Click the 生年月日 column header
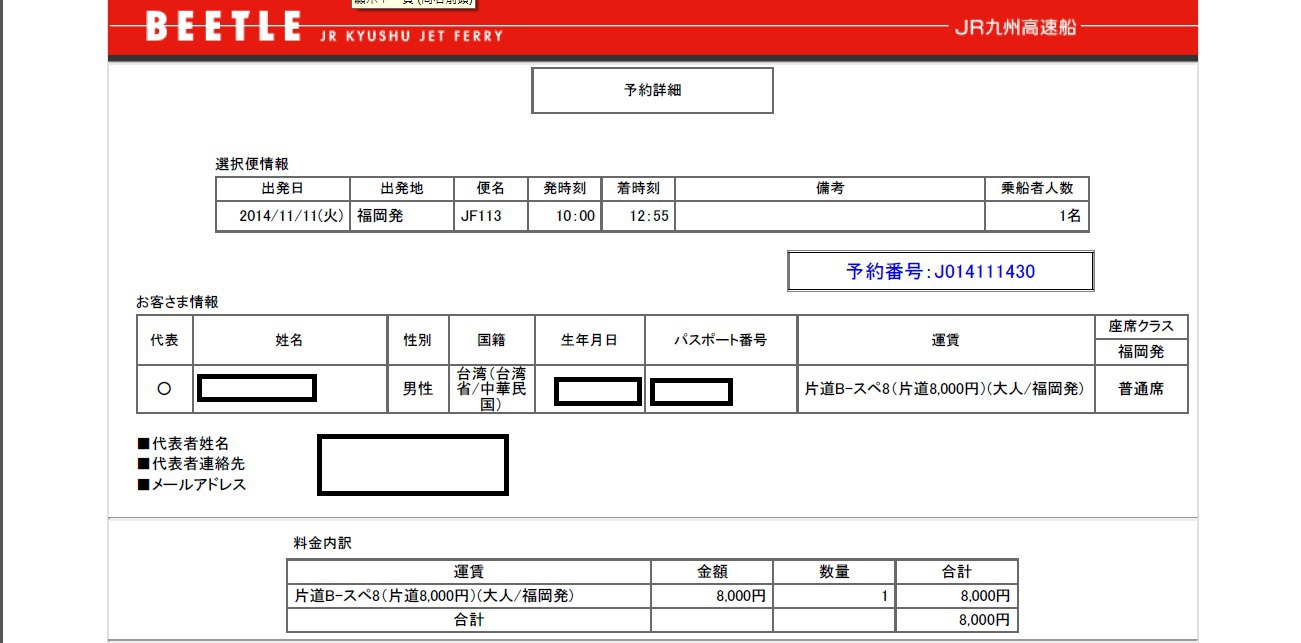 pos(589,340)
